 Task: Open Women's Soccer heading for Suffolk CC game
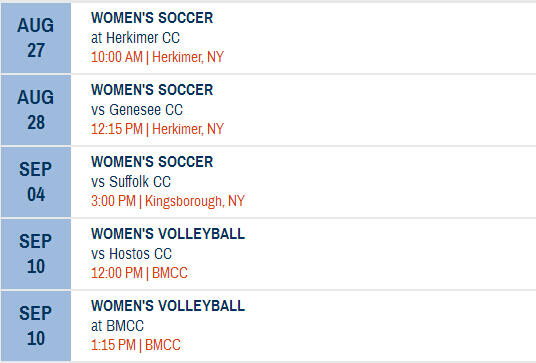point(152,162)
